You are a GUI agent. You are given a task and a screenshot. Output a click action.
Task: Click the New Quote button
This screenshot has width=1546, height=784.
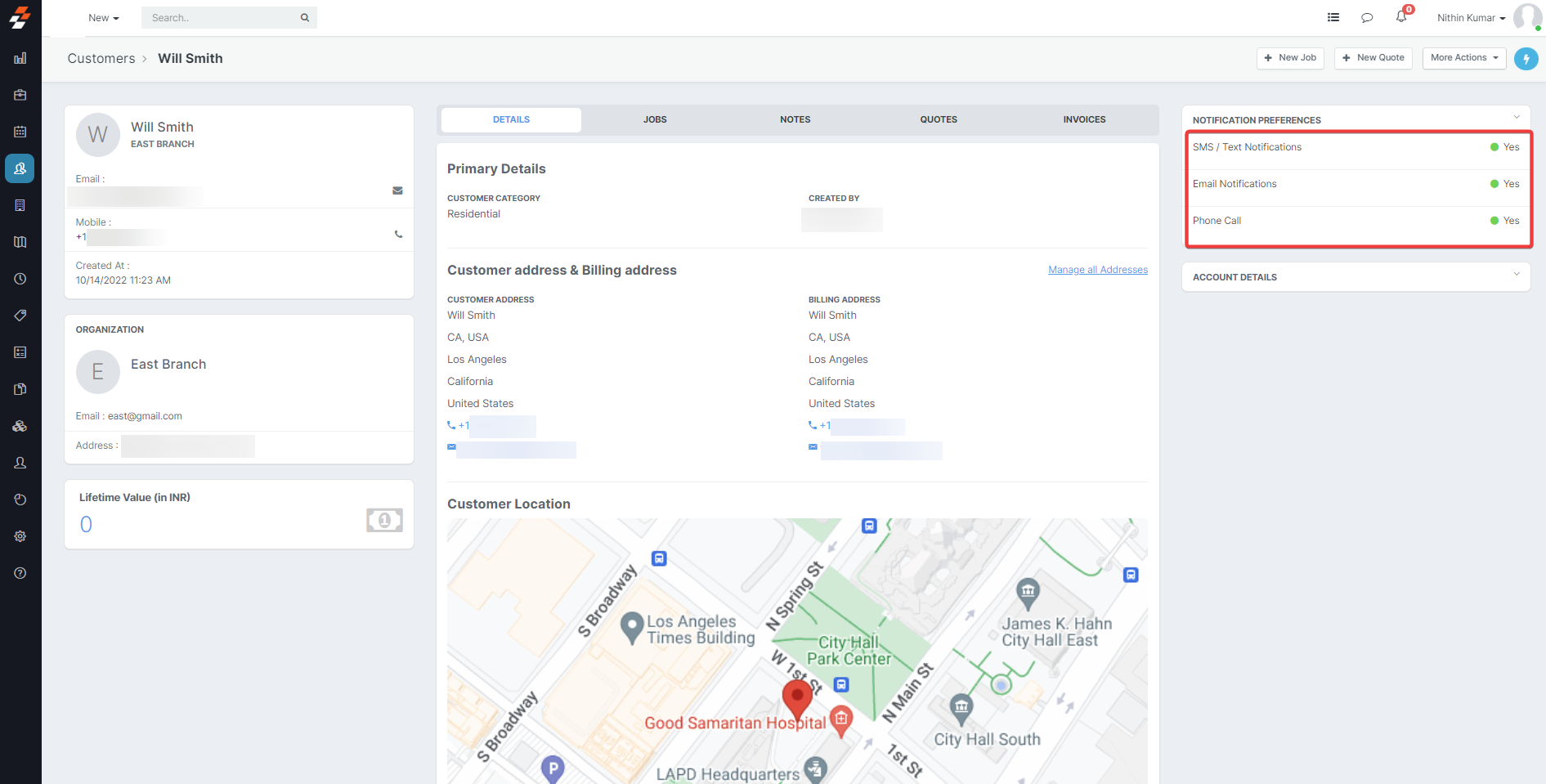[1373, 58]
